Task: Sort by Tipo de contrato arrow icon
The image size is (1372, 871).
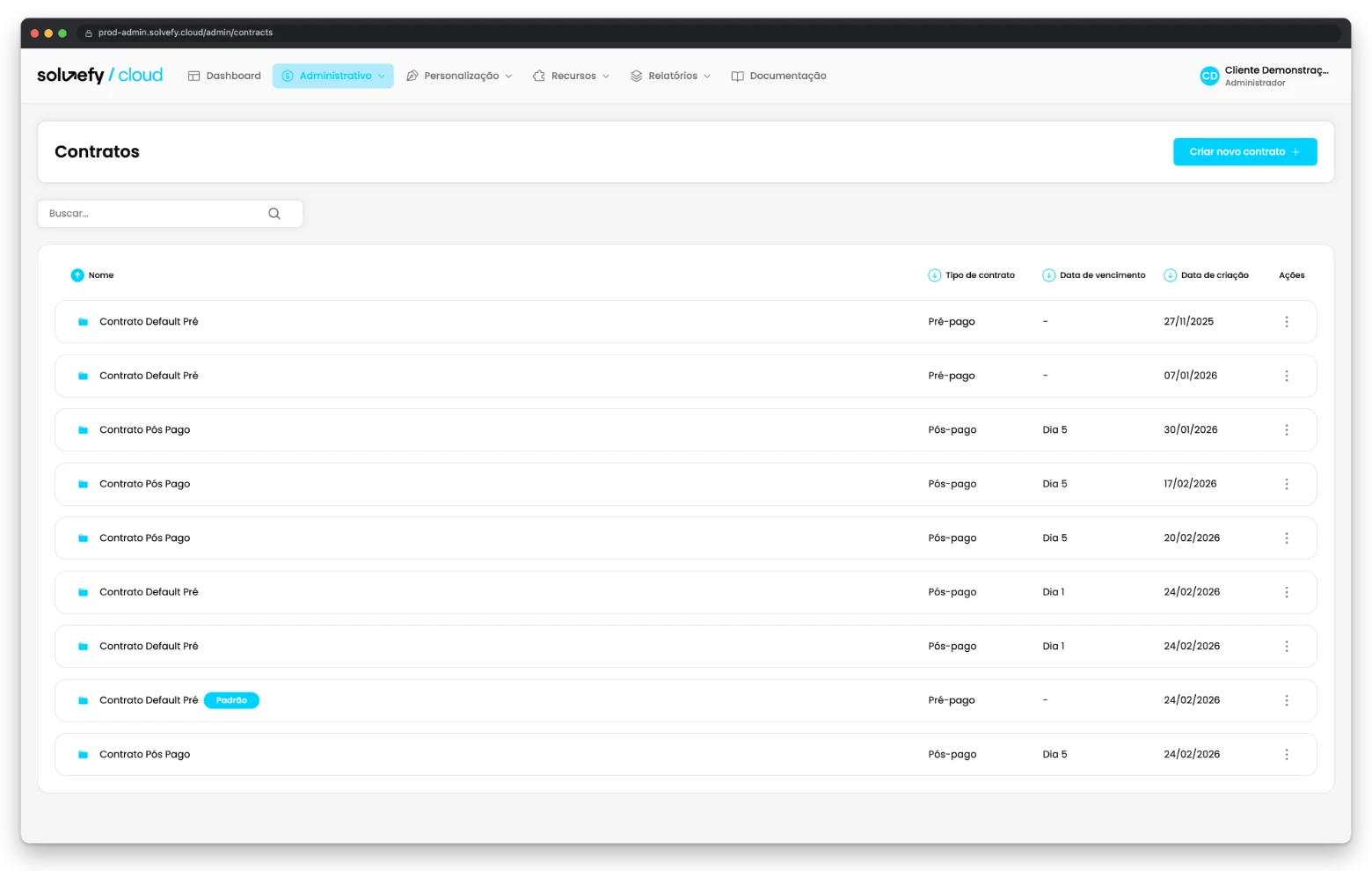Action: pos(935,275)
